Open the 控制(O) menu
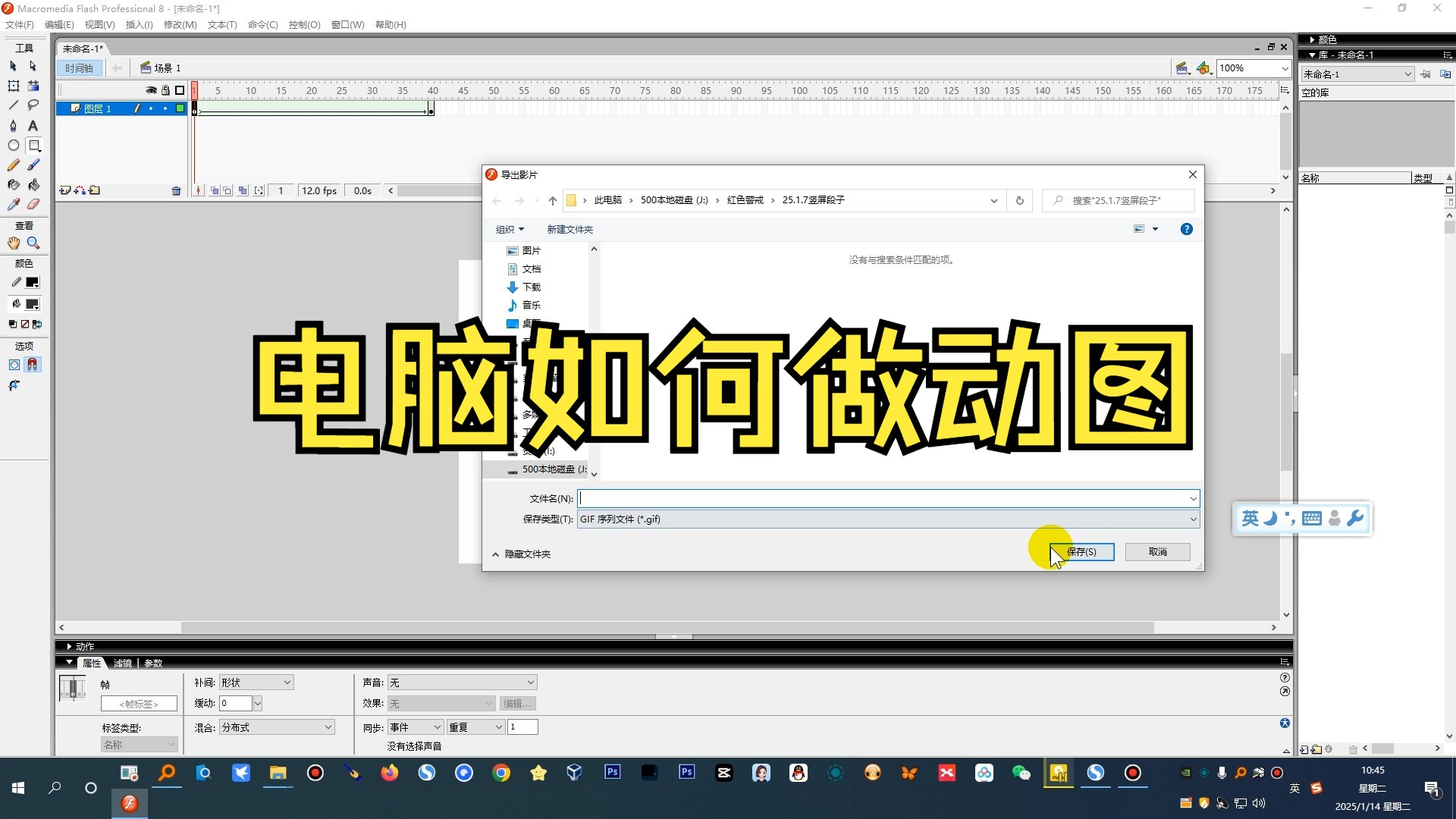 click(x=304, y=24)
